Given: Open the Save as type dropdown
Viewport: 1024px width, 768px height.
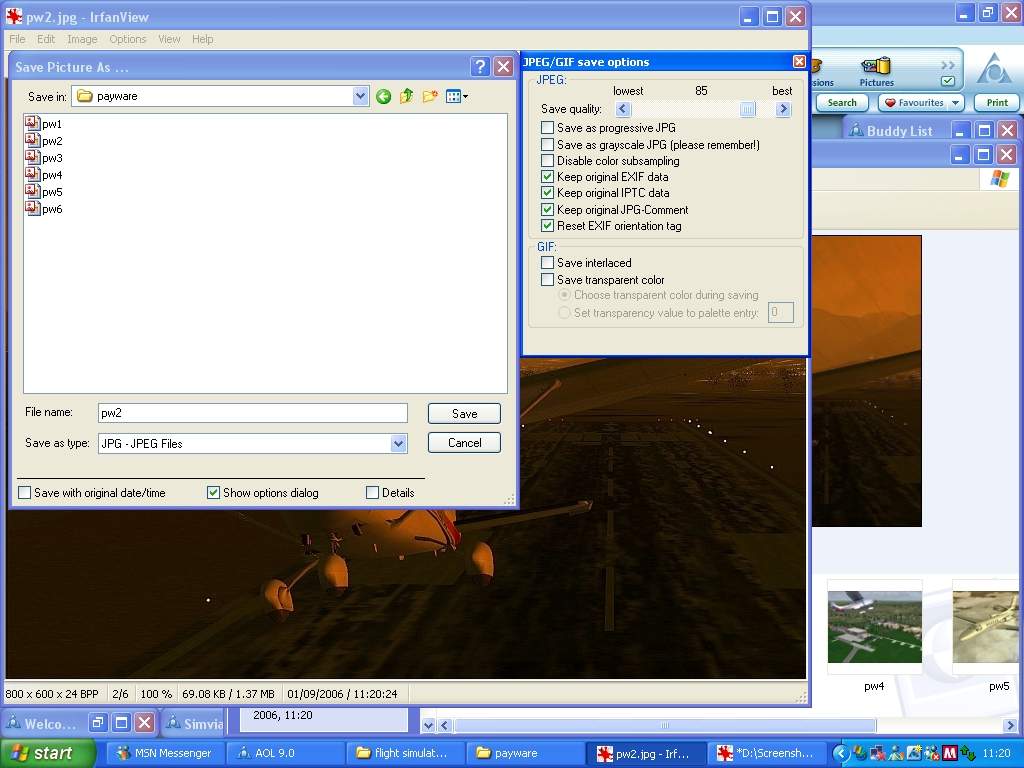Looking at the screenshot, I should (398, 443).
